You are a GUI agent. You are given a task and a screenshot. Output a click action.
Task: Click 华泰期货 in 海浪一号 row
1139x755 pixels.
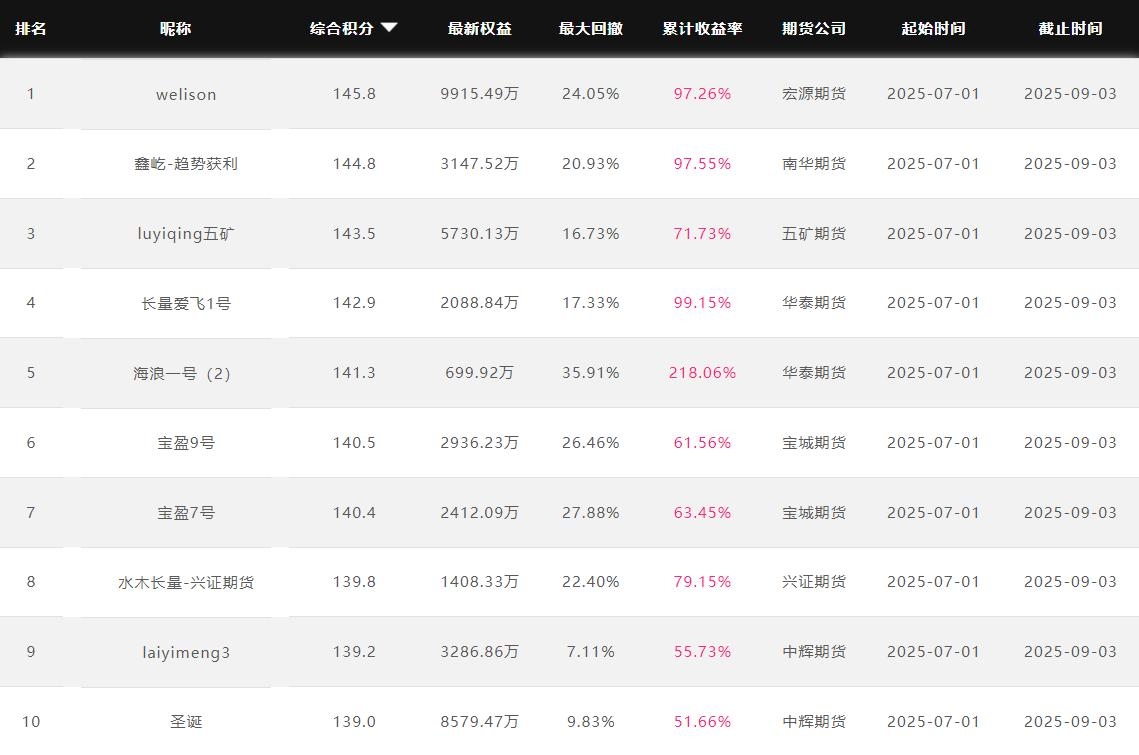pos(814,372)
